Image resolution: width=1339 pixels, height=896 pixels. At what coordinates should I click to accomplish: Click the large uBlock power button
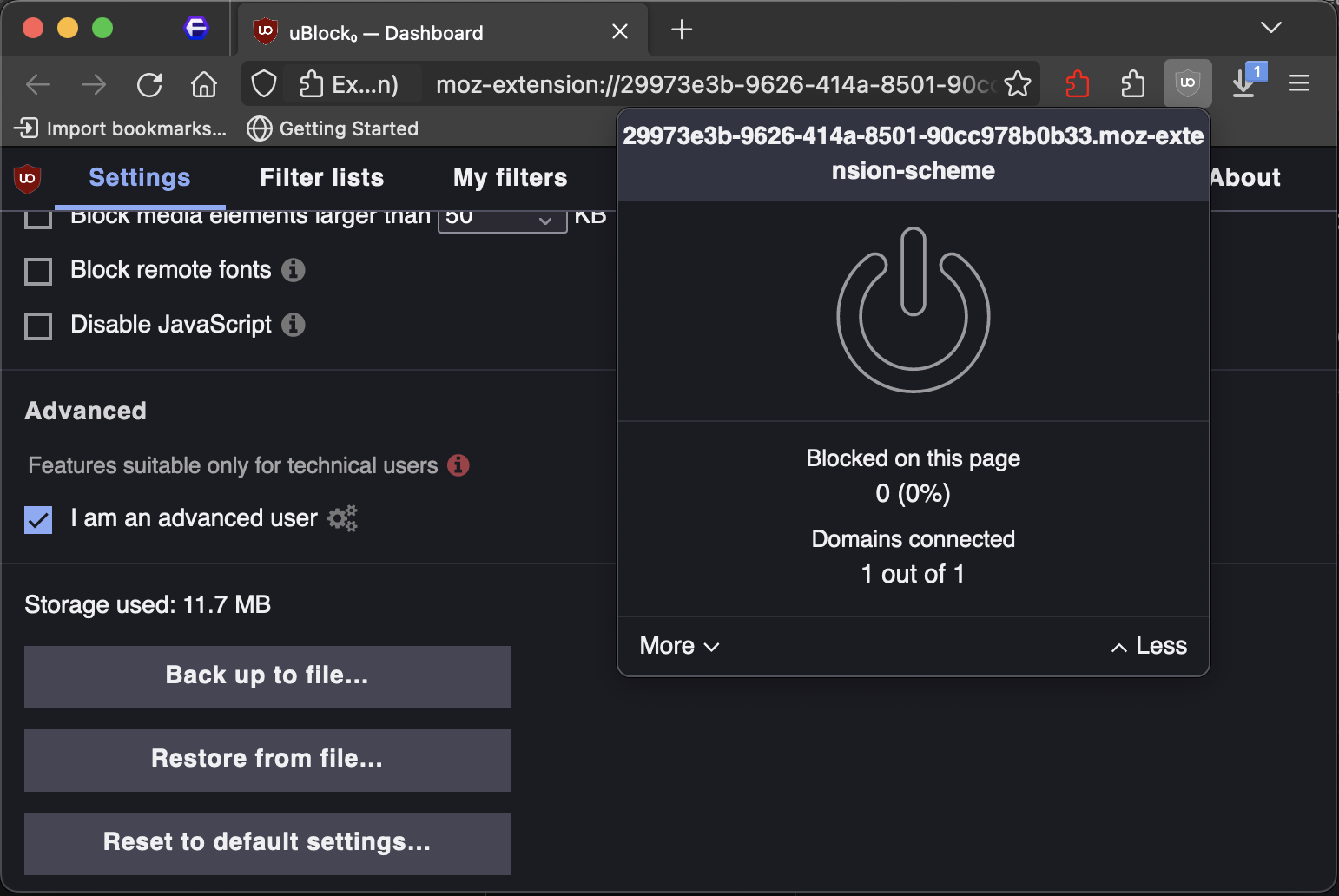click(913, 310)
